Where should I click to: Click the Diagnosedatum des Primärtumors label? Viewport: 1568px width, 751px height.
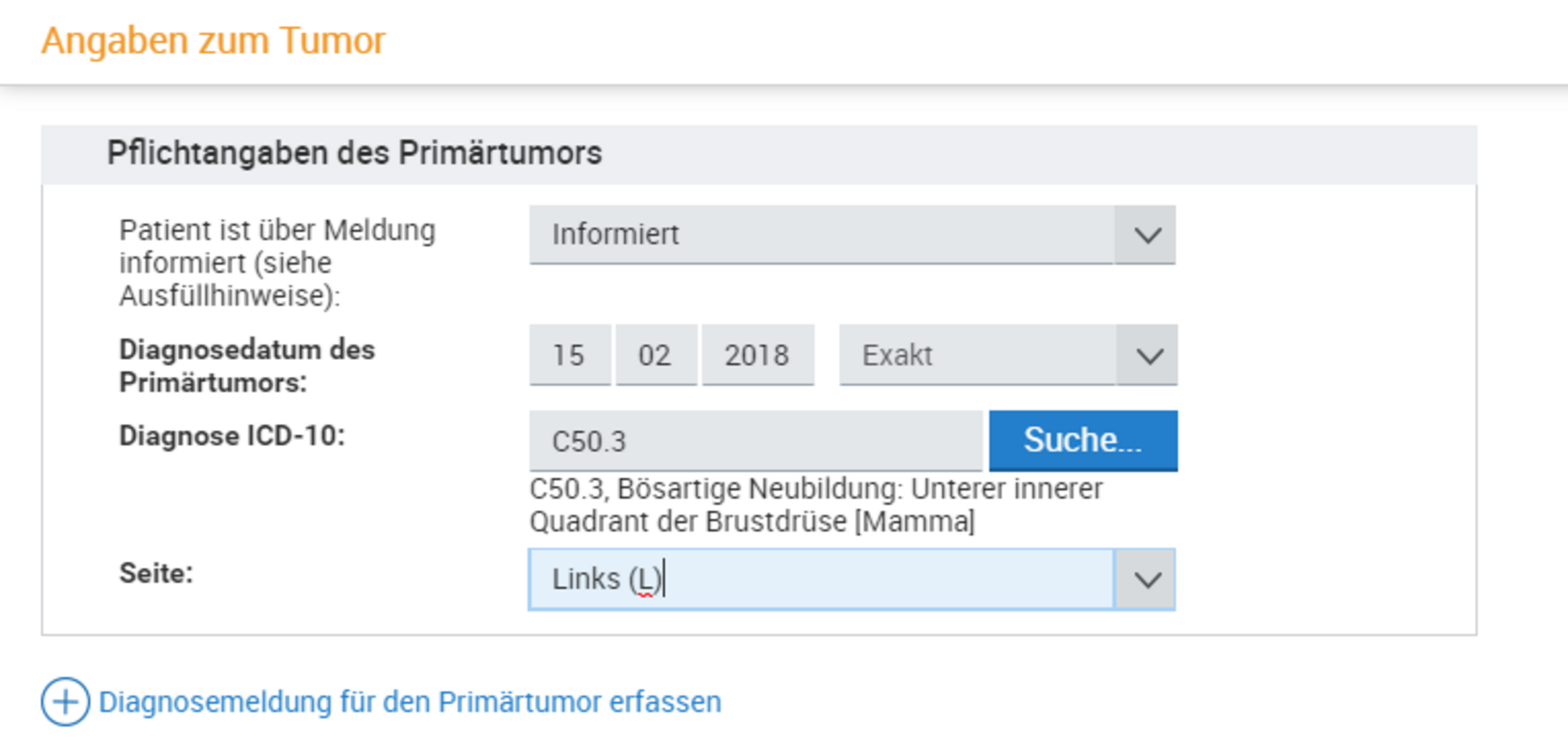click(246, 366)
